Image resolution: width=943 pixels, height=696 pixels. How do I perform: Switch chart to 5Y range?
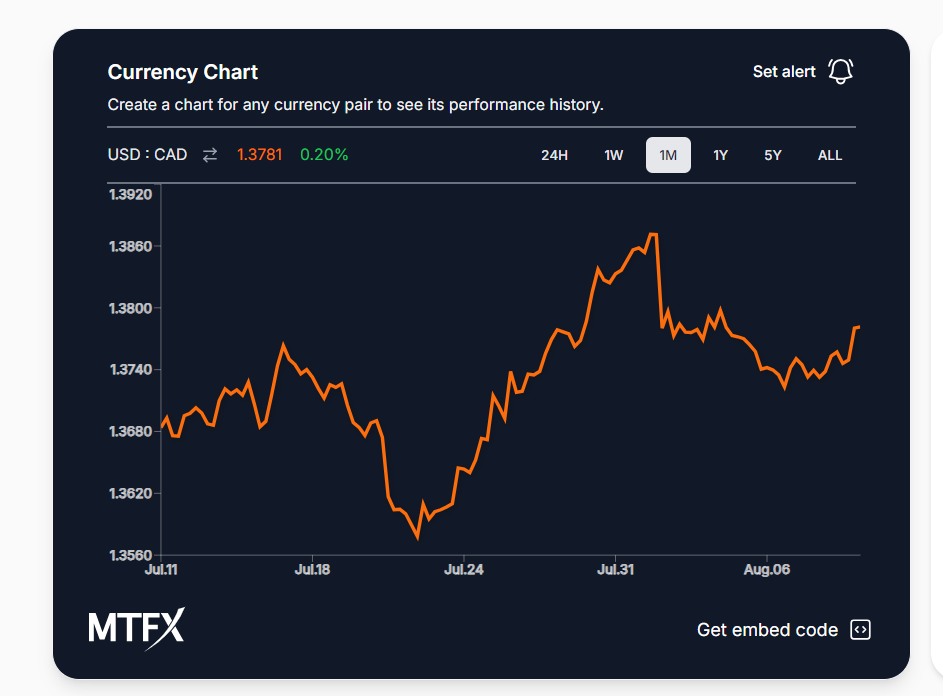[773, 155]
